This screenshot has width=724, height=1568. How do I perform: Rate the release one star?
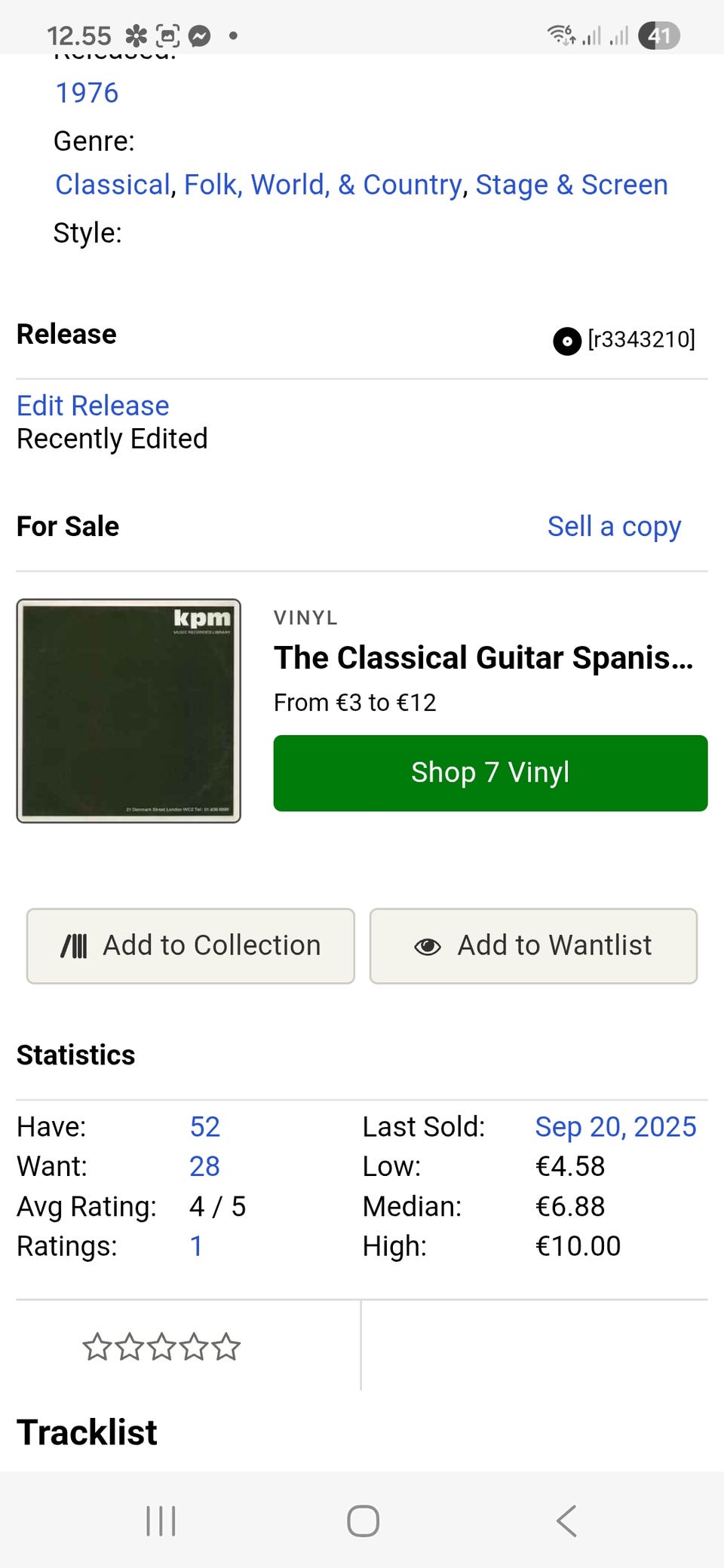[x=97, y=1347]
